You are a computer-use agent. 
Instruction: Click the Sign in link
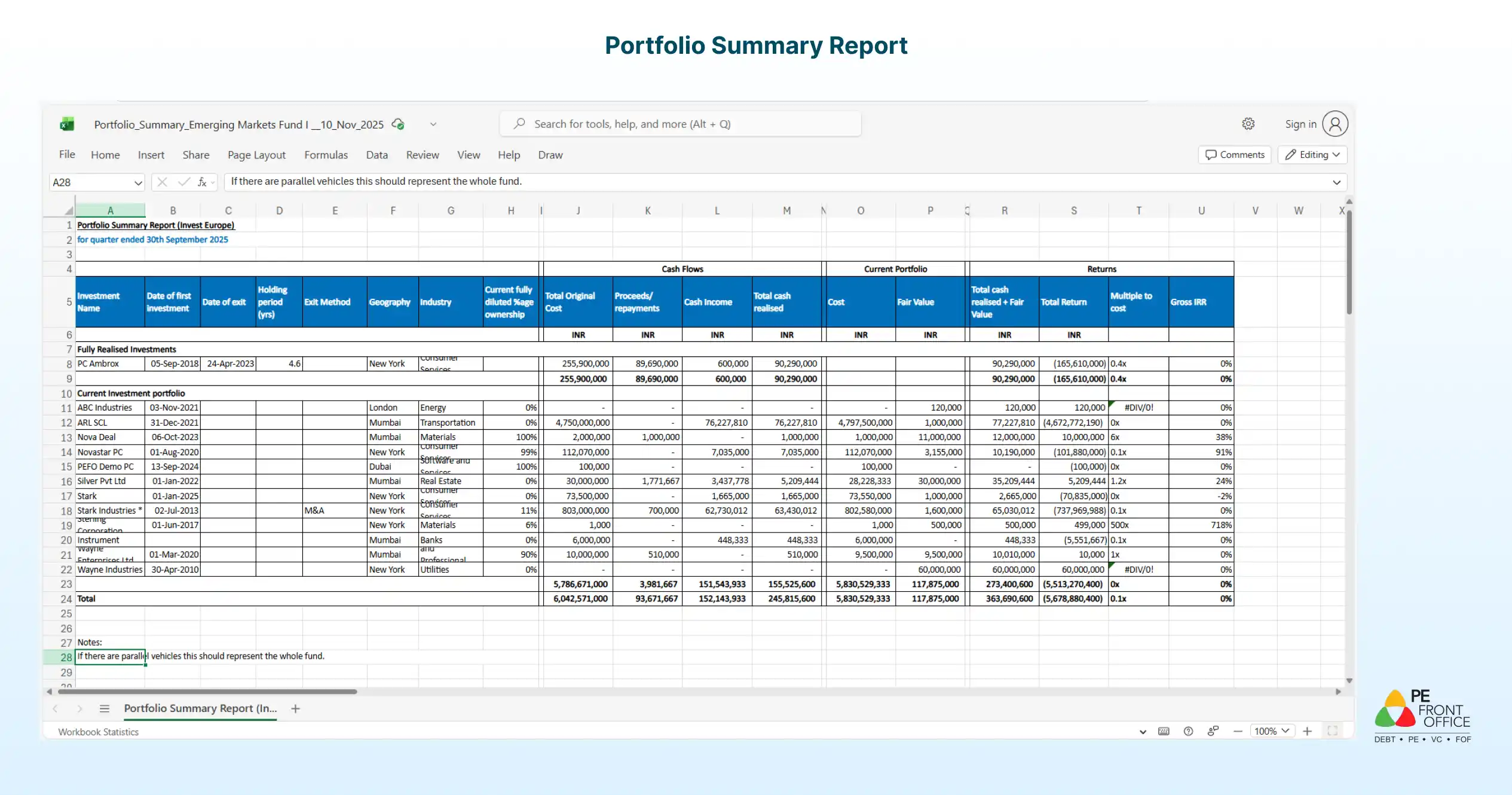click(x=1300, y=124)
